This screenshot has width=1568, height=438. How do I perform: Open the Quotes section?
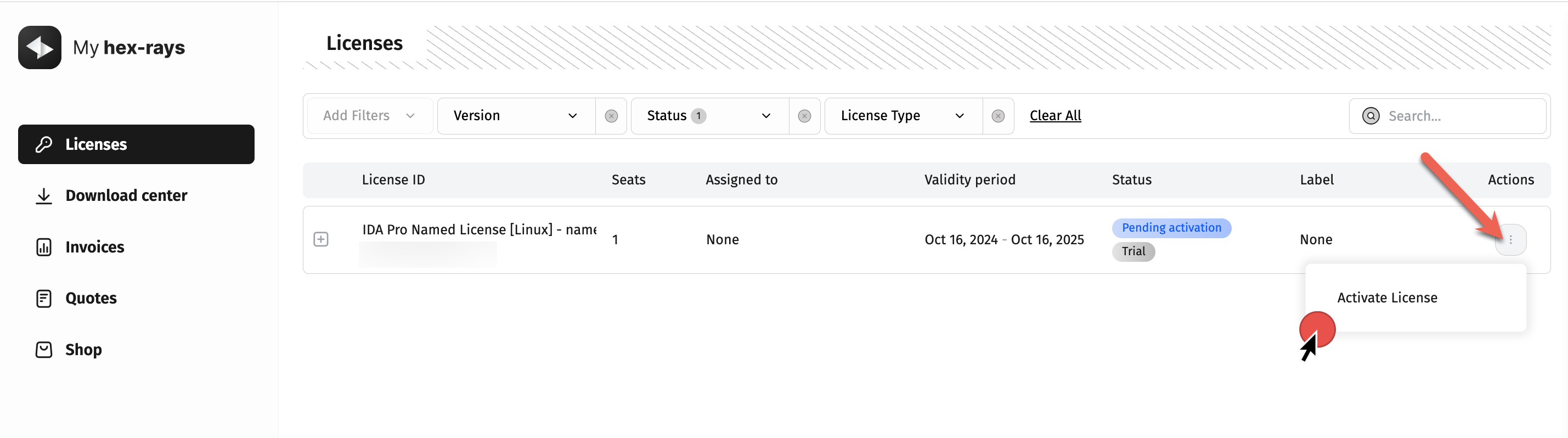tap(91, 298)
